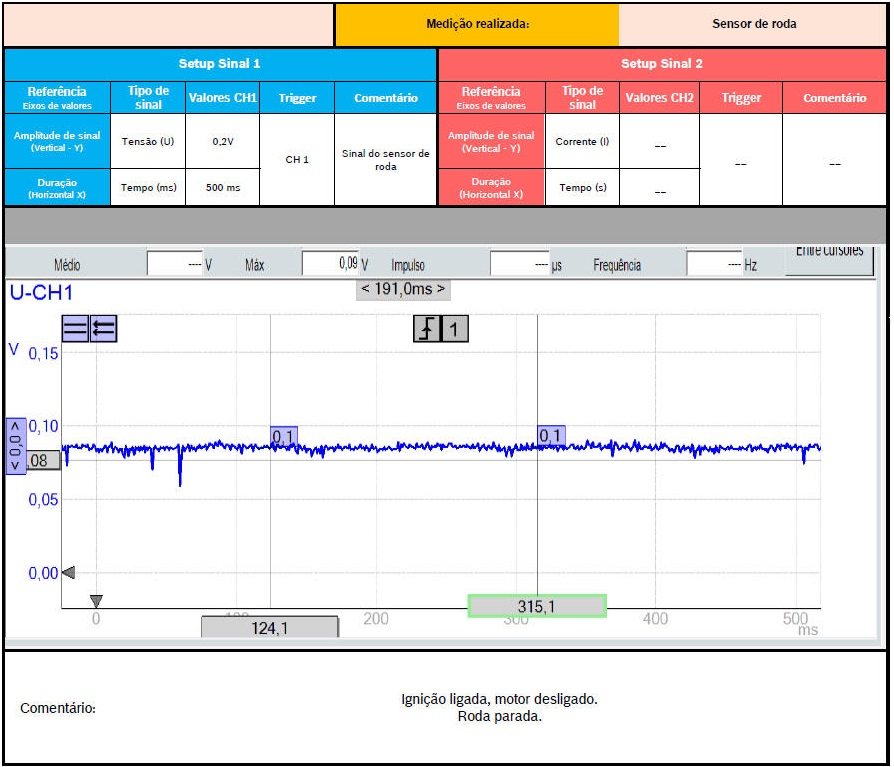
Task: Click the 191,0ms cursor difference label
Action: [403, 289]
